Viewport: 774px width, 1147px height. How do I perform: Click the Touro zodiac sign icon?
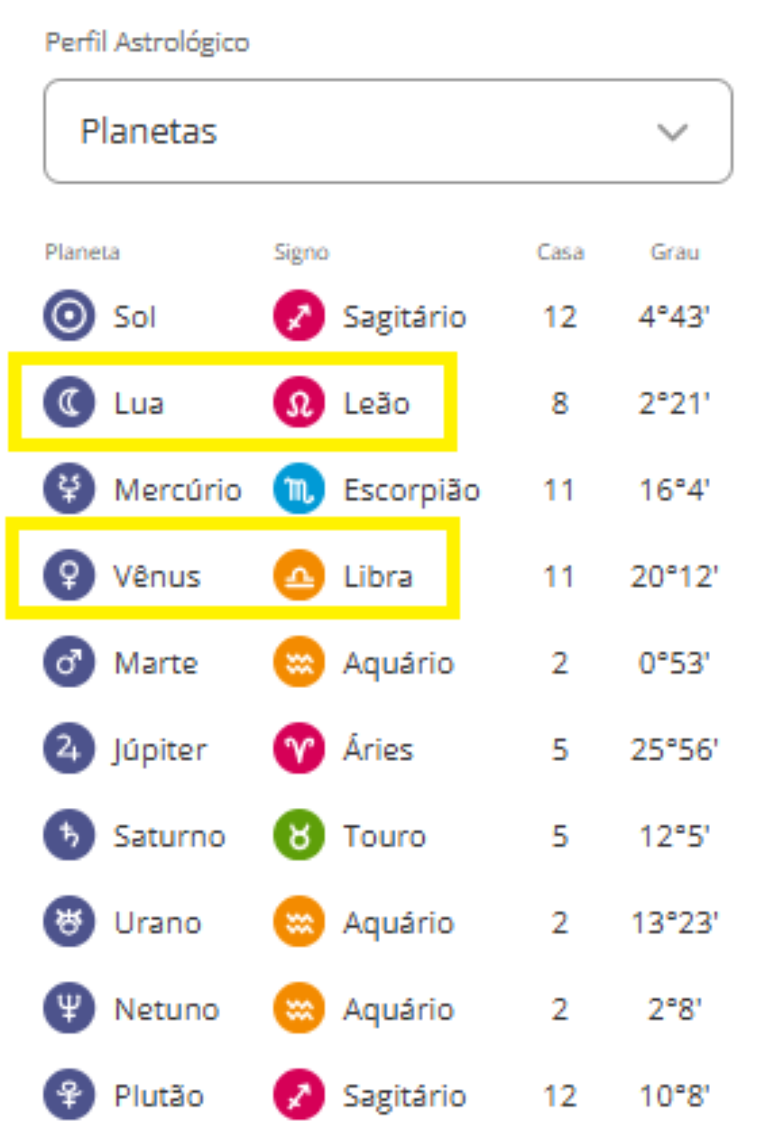[x=299, y=835]
